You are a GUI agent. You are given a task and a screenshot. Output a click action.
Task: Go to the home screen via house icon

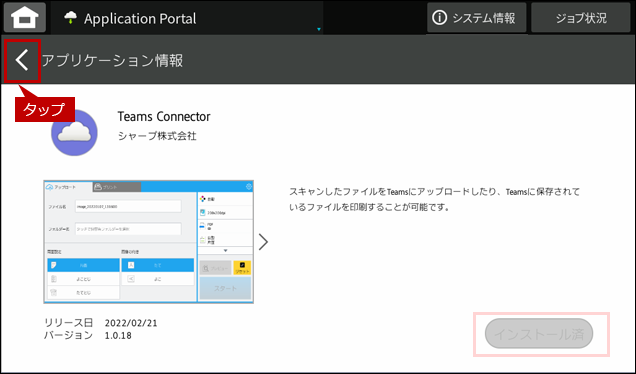pyautogui.click(x=25, y=18)
